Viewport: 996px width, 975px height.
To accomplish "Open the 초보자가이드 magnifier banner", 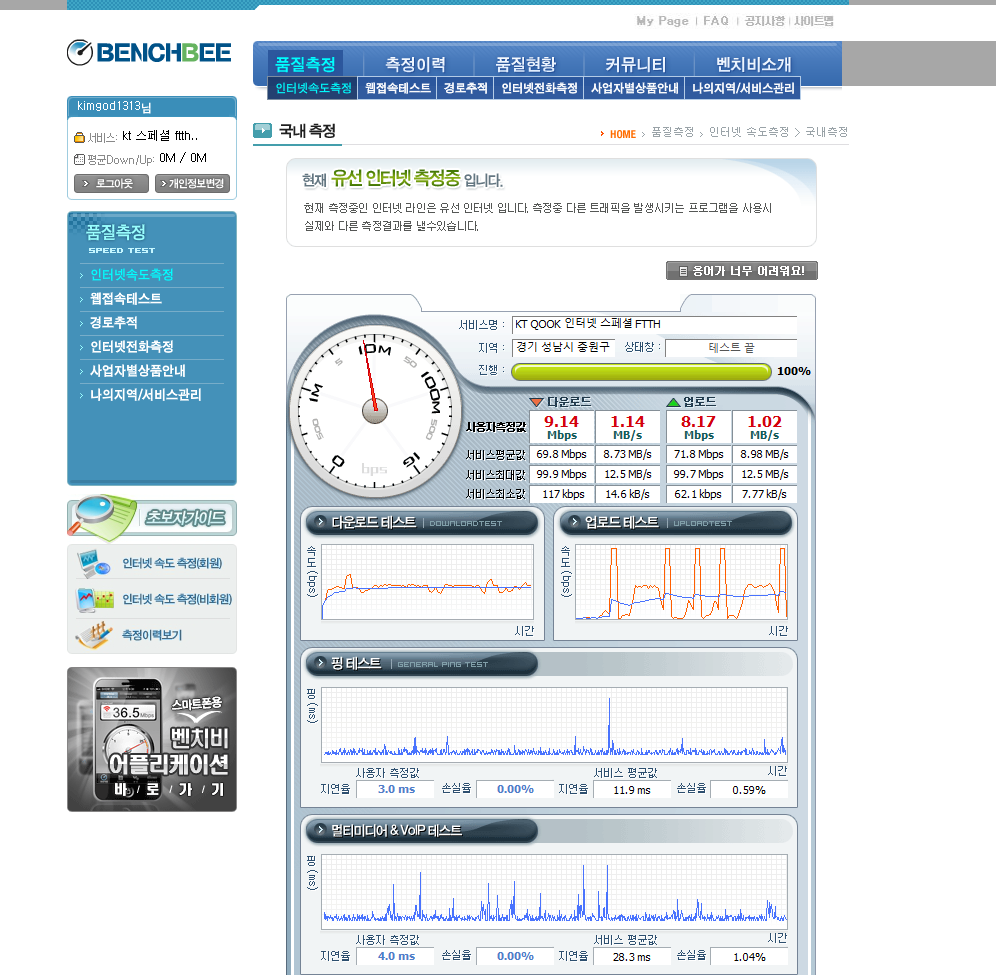I will pos(152,517).
